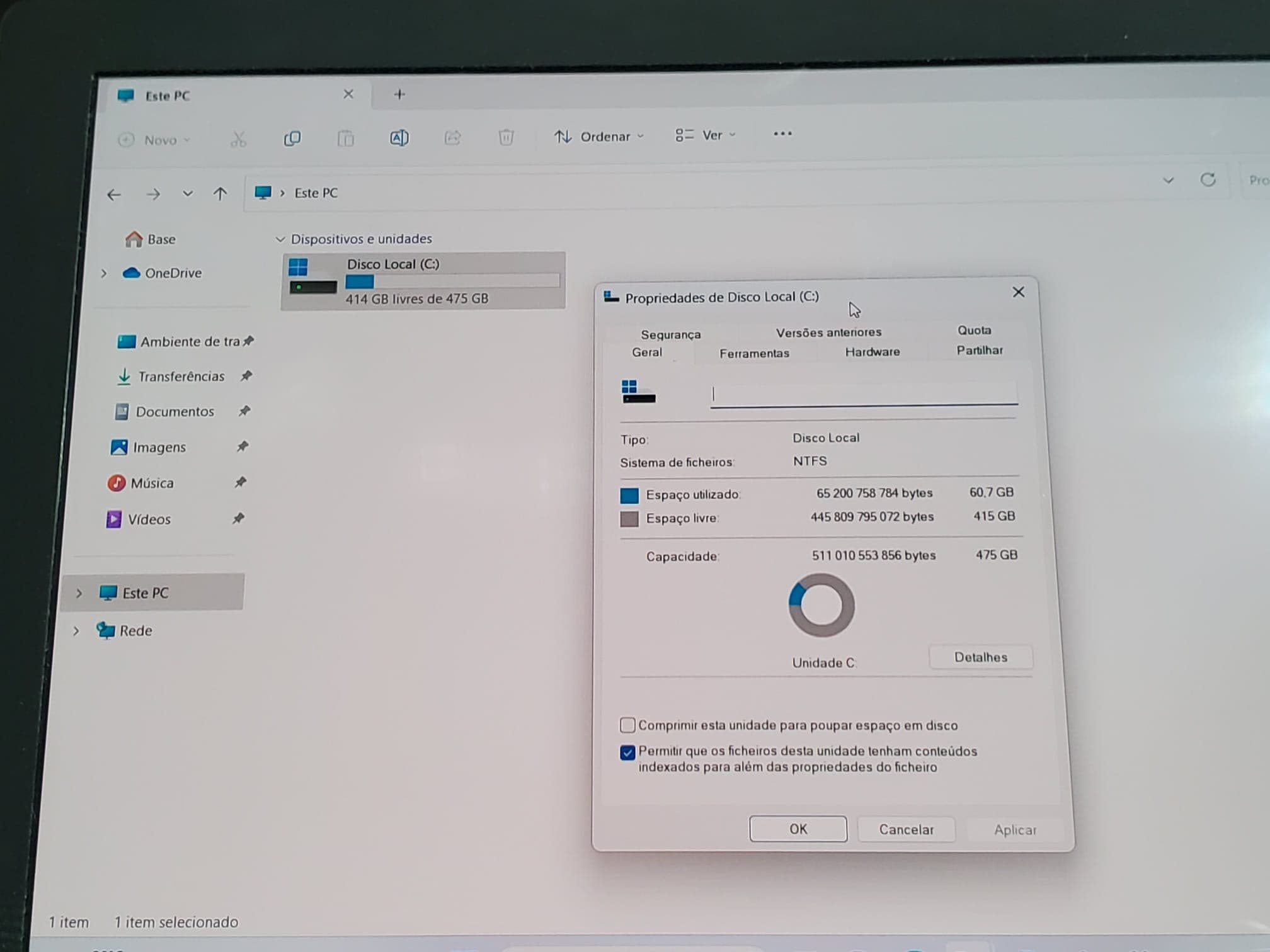This screenshot has width=1270, height=952.
Task: Go up one folder level arrow
Action: 220,193
